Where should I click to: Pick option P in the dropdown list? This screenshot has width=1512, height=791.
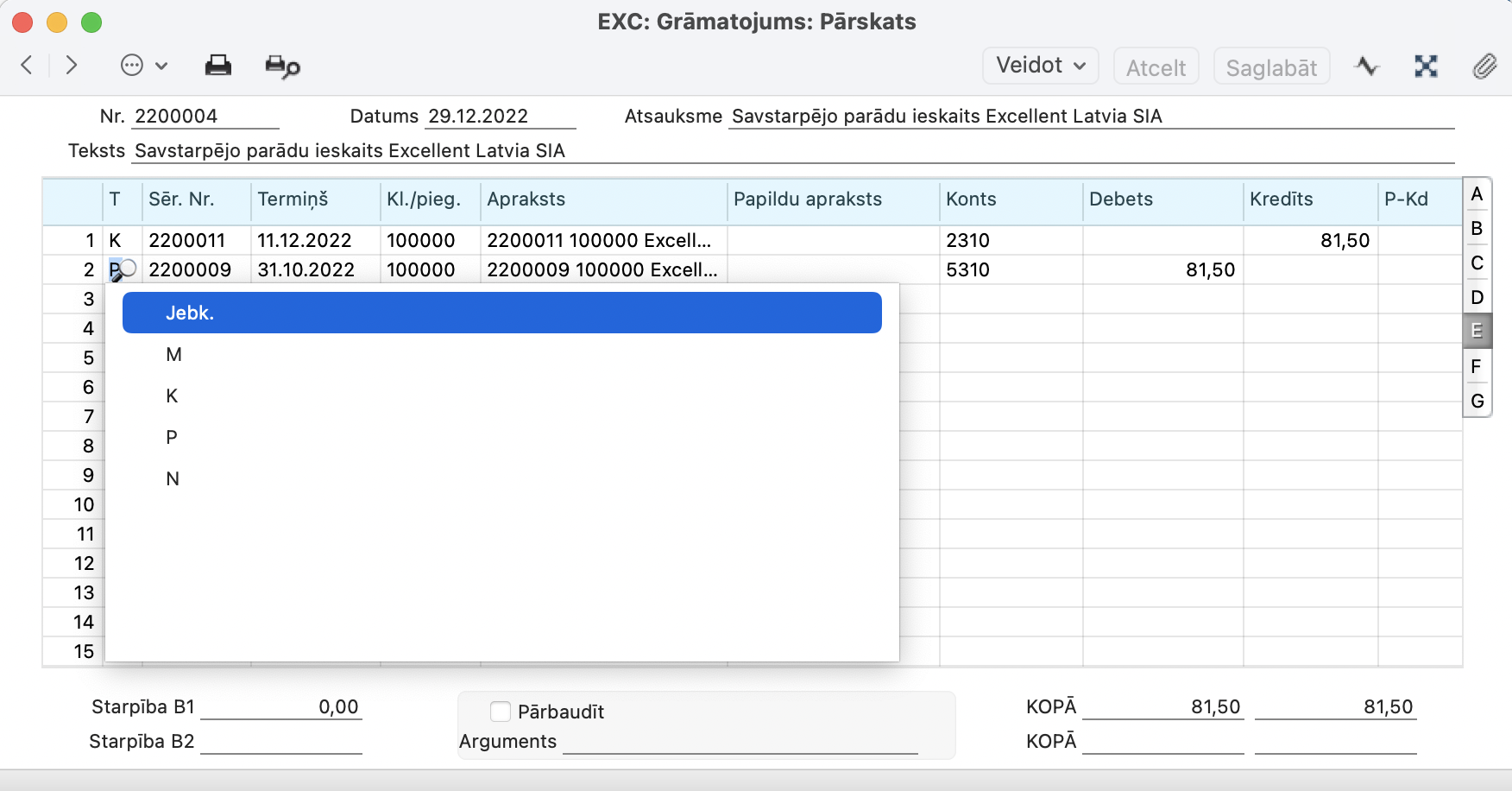pyautogui.click(x=172, y=438)
